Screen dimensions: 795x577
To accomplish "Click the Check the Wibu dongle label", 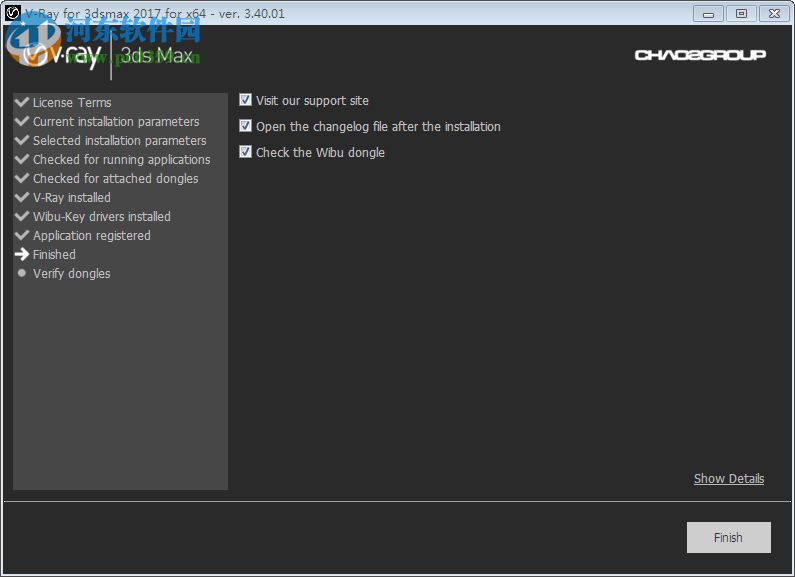I will 320,152.
